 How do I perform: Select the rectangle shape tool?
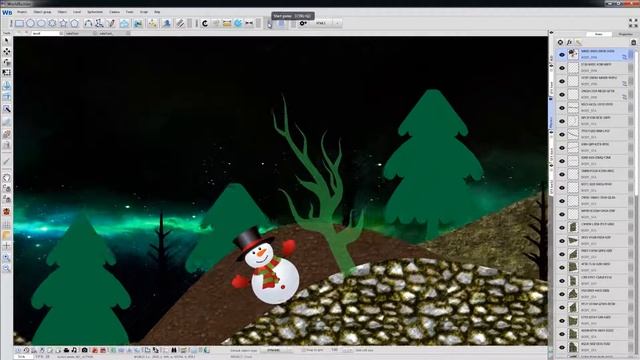(x=19, y=23)
